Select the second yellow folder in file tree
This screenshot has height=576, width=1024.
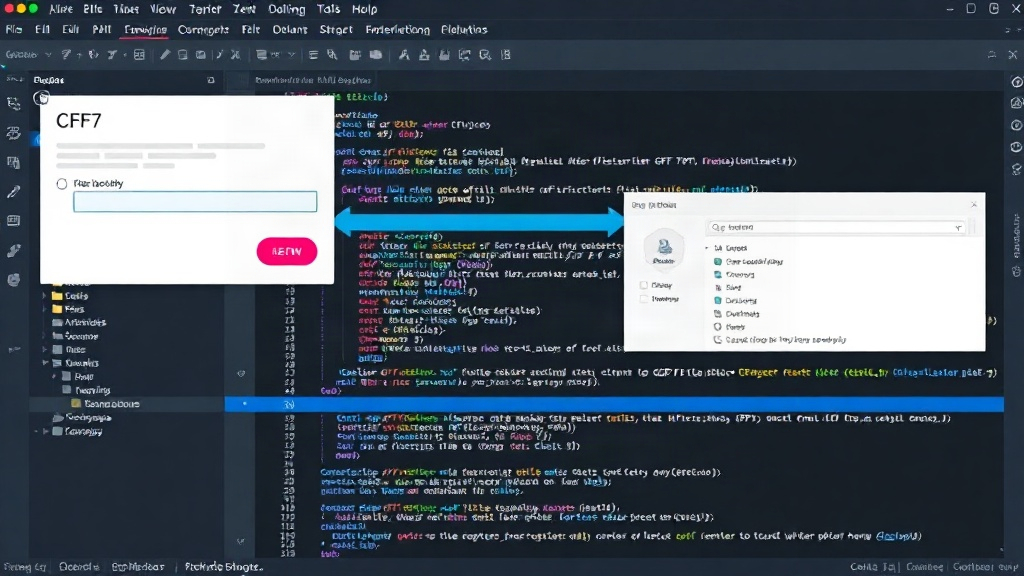pyautogui.click(x=68, y=309)
